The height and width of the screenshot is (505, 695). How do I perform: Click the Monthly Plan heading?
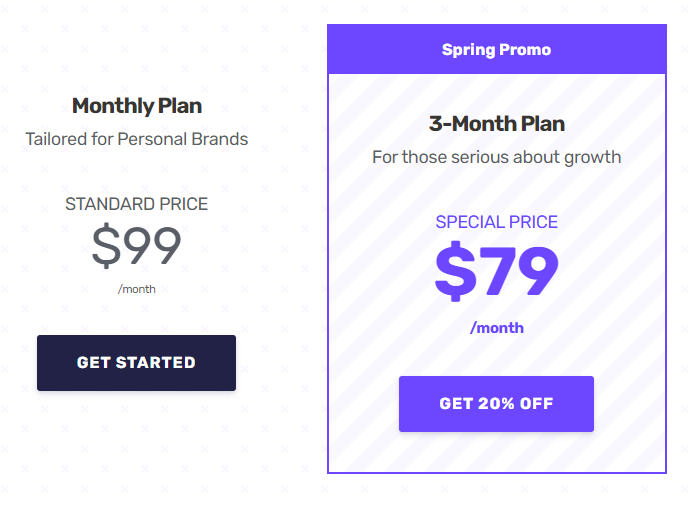[137, 106]
